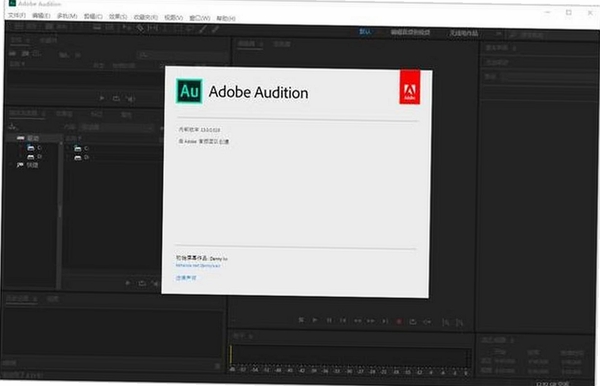The width and height of the screenshot is (600, 386).
Task: Click the red Adobe logo in dialog
Action: tap(410, 87)
